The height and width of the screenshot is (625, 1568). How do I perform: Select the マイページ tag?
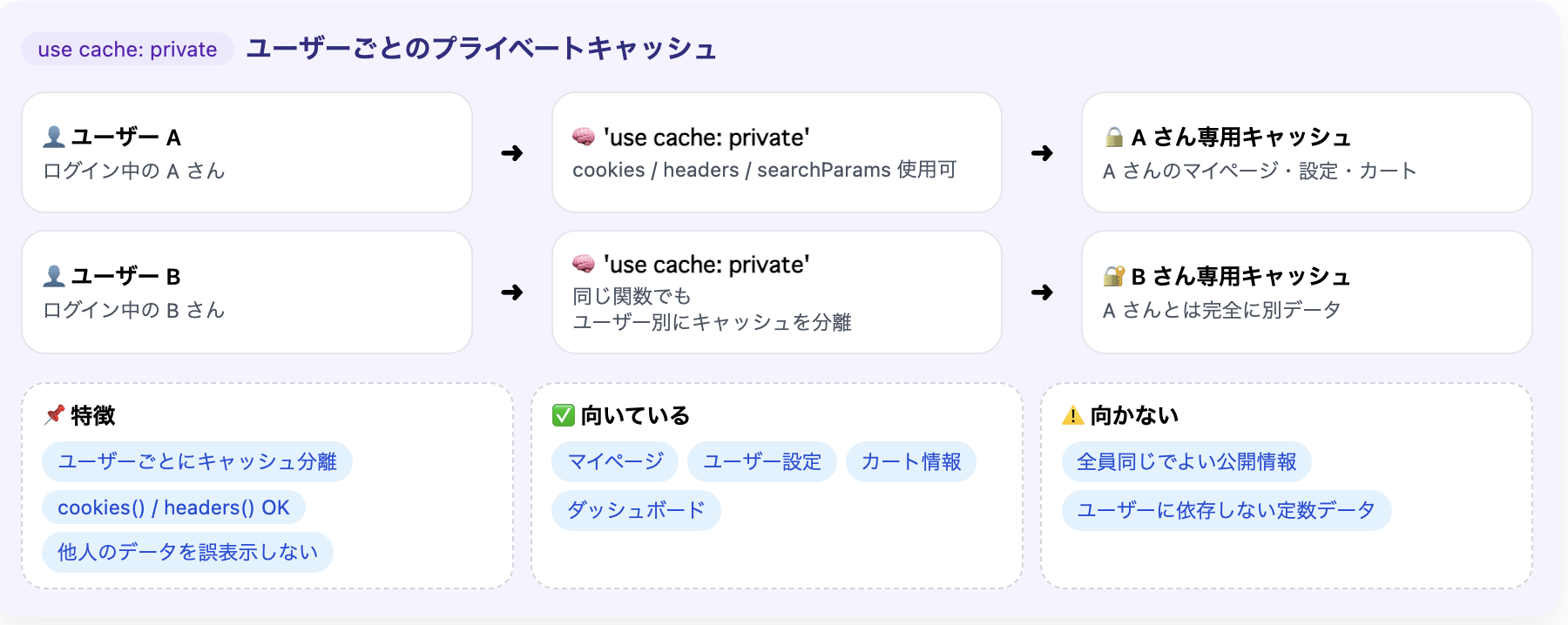coord(616,461)
